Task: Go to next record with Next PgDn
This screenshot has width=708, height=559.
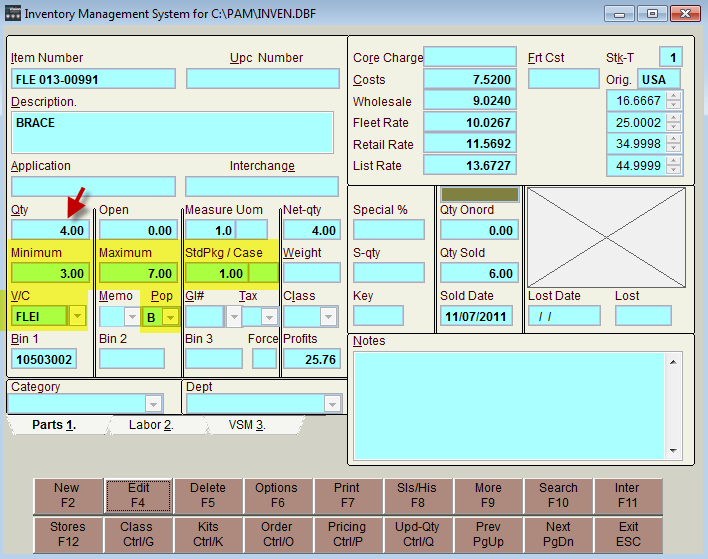Action: tap(558, 535)
